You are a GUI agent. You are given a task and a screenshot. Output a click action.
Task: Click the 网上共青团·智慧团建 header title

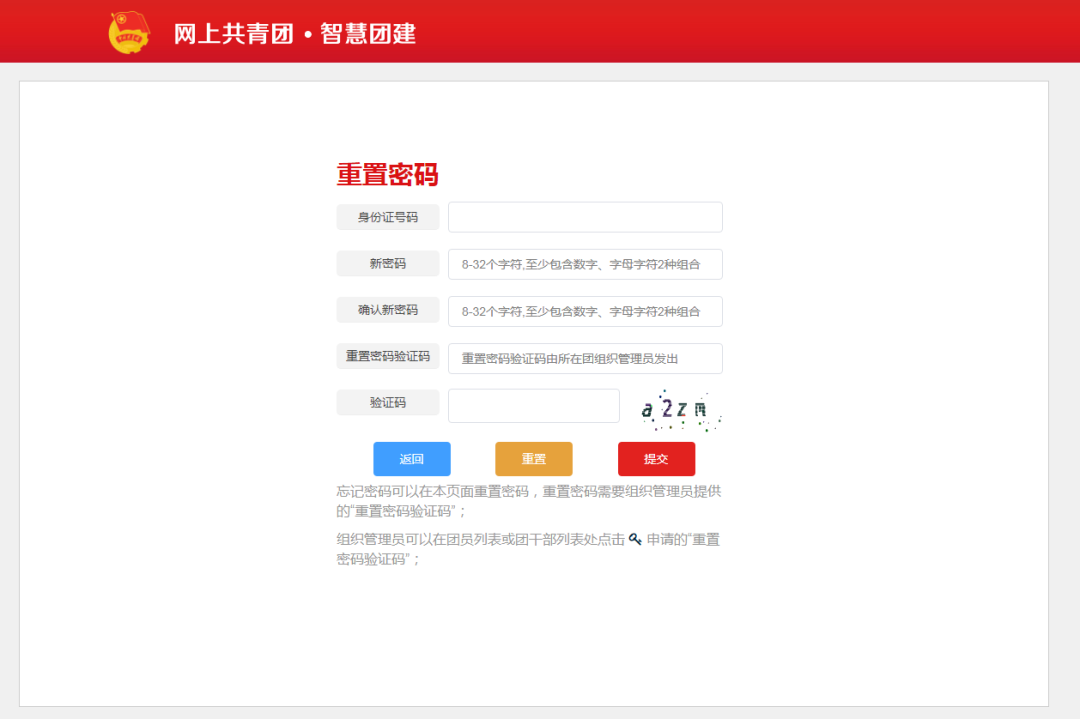(295, 34)
